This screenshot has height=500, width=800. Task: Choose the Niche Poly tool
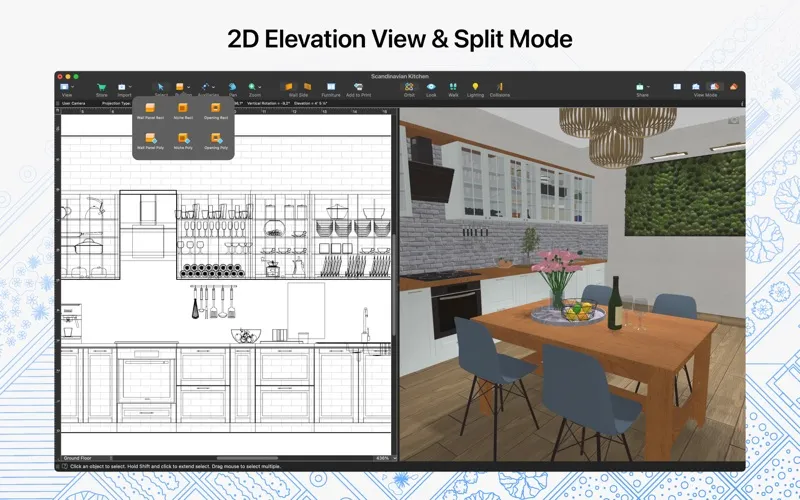(x=182, y=140)
